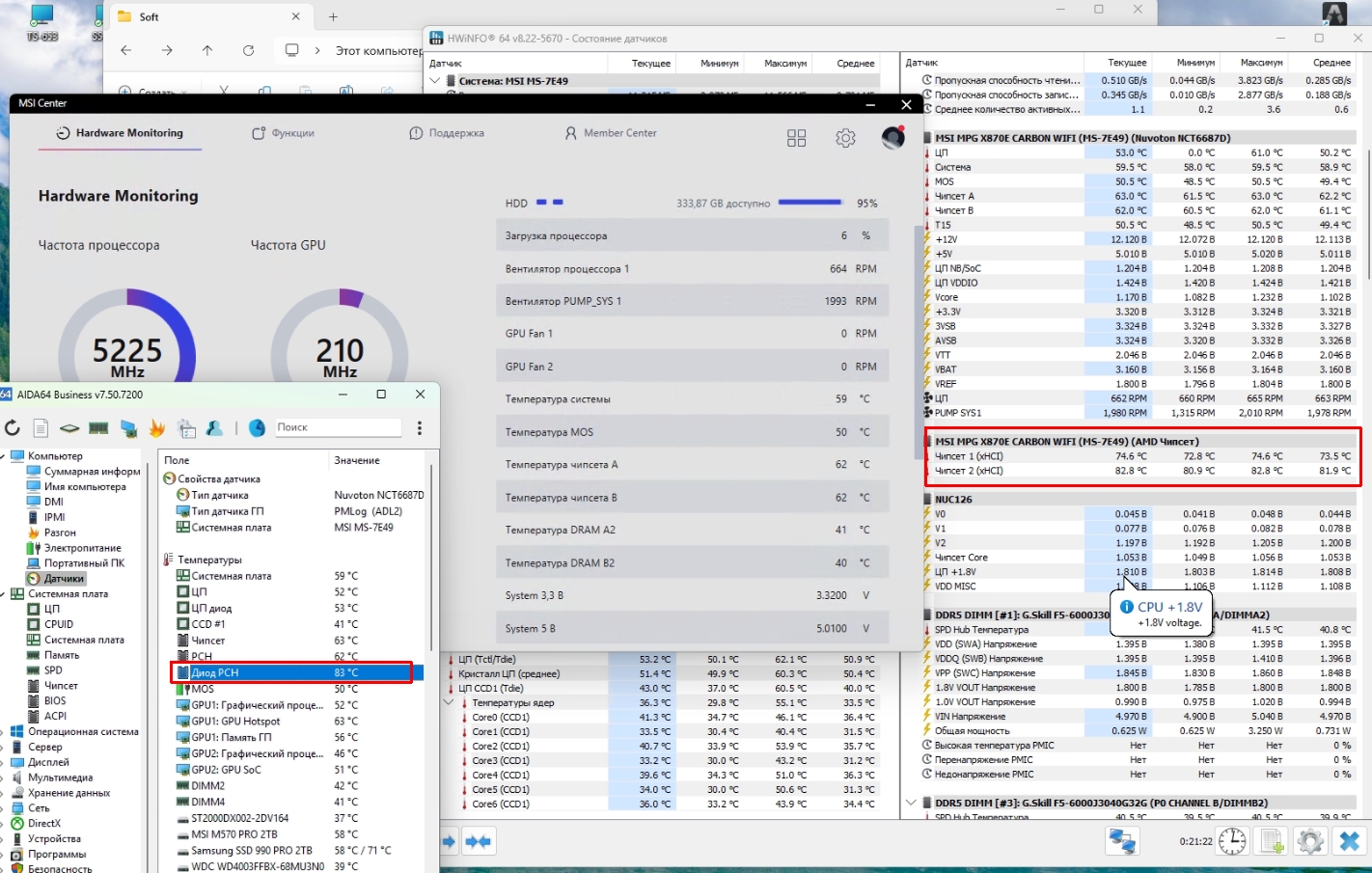
Task: Click the AIDA64 refresh toolbar icon
Action: point(12,427)
